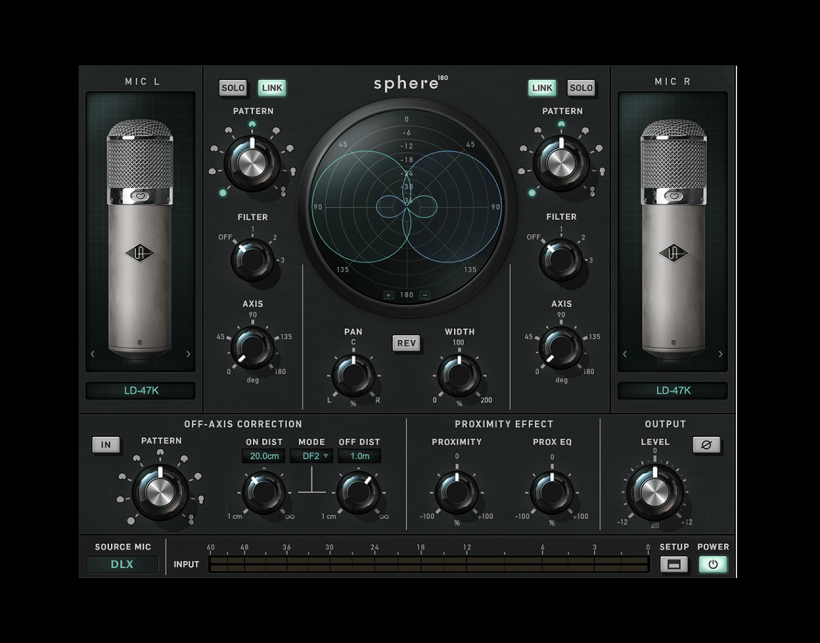Toggle Off-Axis Correction IN button
The width and height of the screenshot is (820, 643).
pyautogui.click(x=106, y=445)
